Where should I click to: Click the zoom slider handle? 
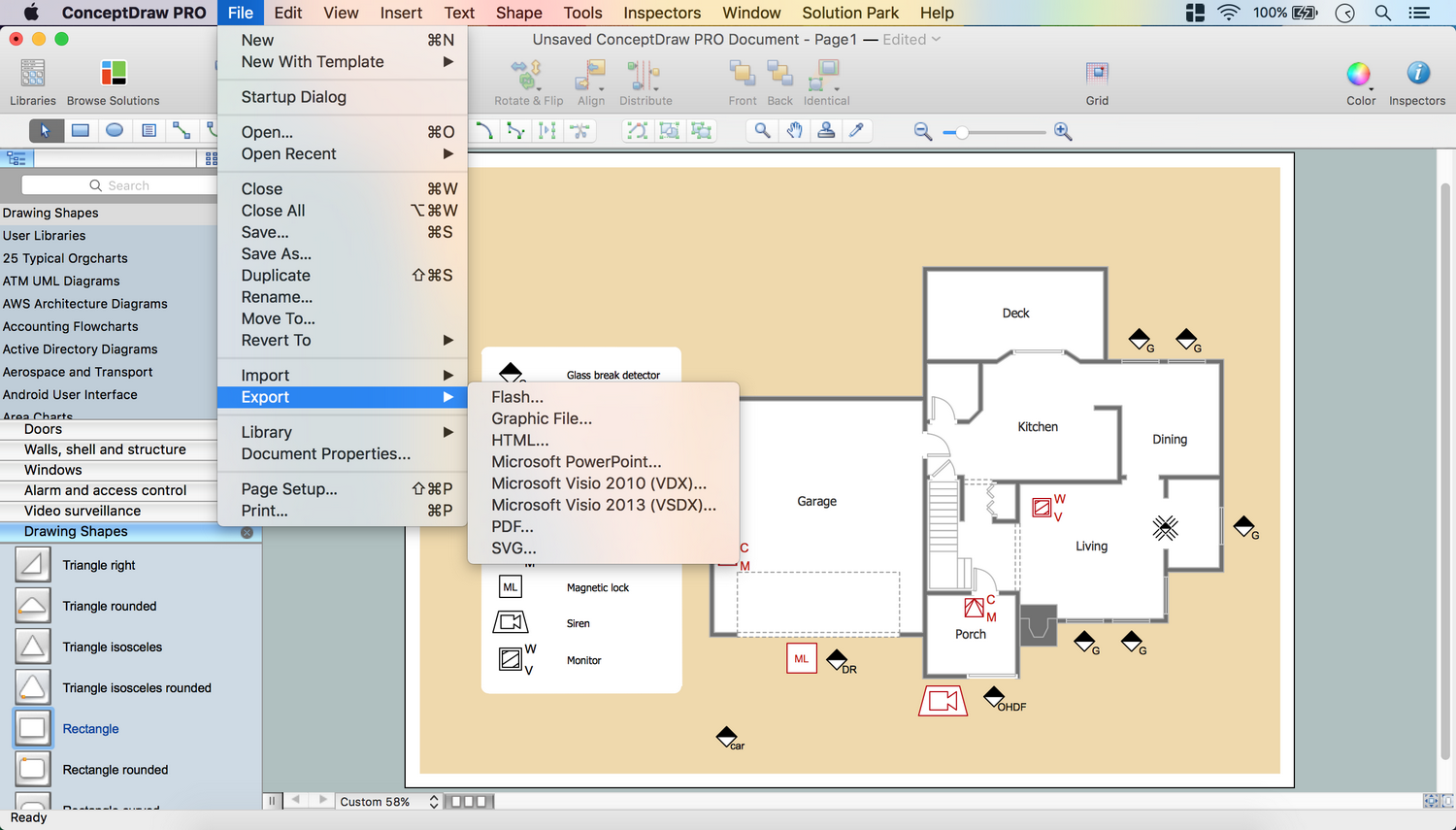click(x=962, y=132)
